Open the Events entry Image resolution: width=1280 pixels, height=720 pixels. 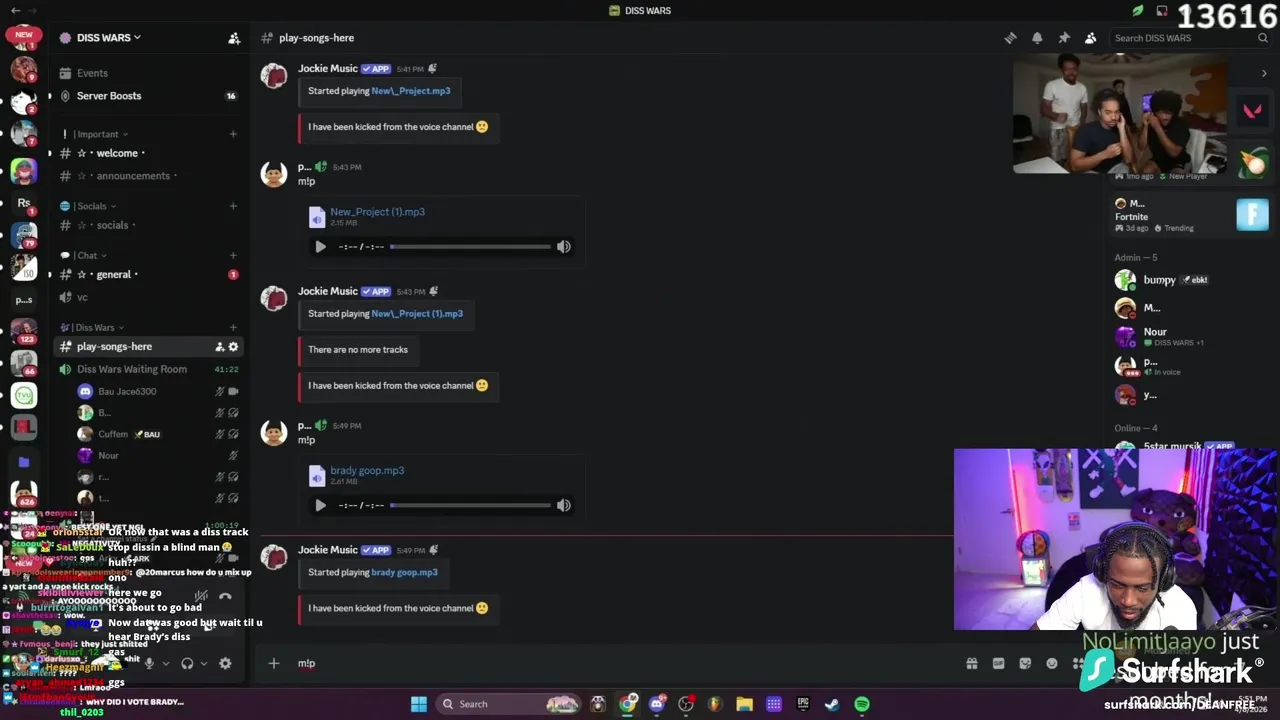[92, 73]
